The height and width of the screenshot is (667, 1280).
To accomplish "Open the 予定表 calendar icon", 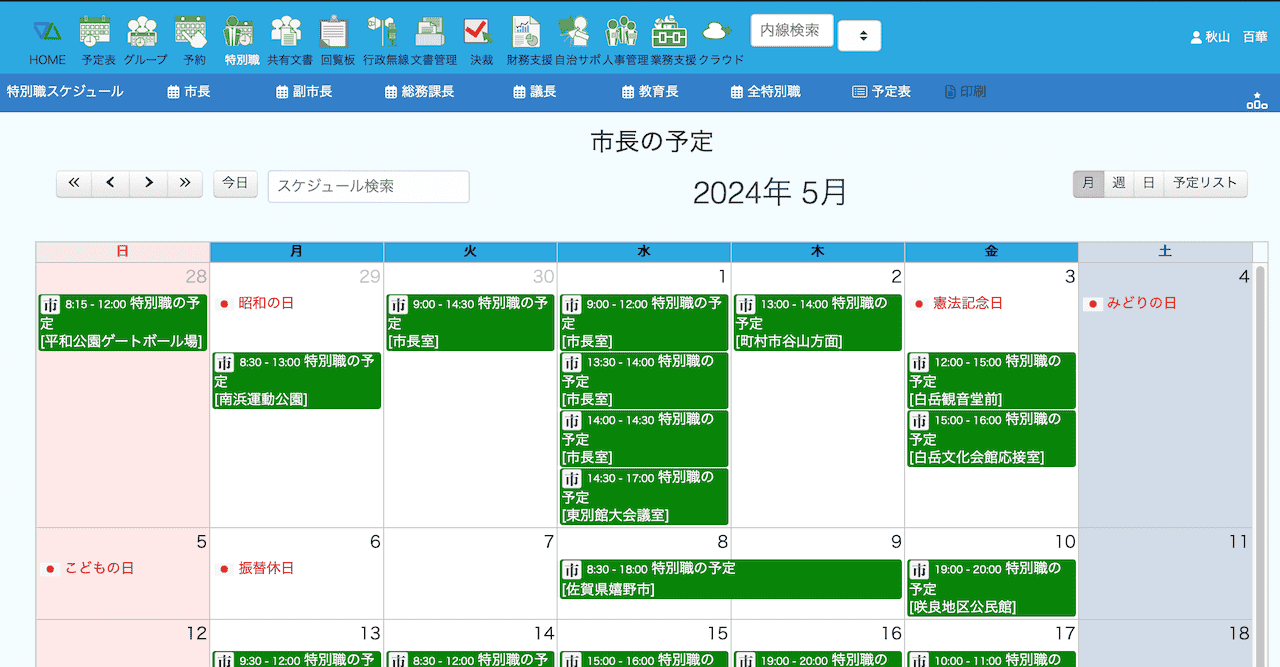I will click(98, 41).
